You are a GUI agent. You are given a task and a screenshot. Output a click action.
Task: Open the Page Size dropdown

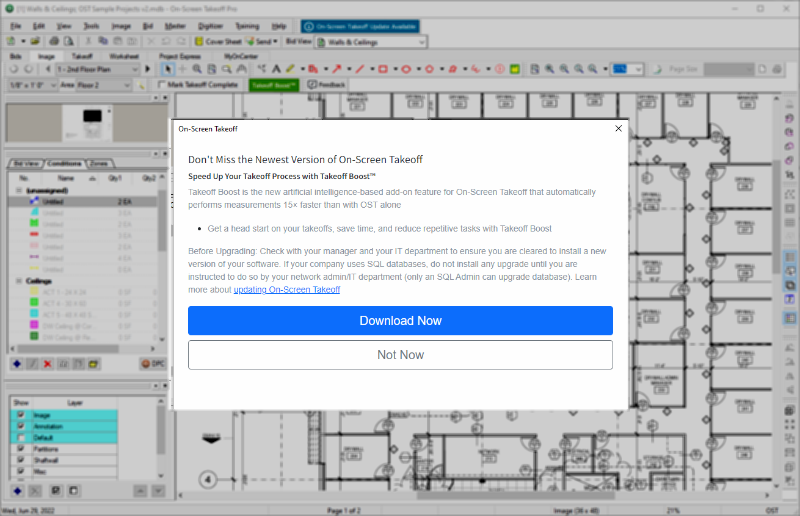tap(729, 69)
